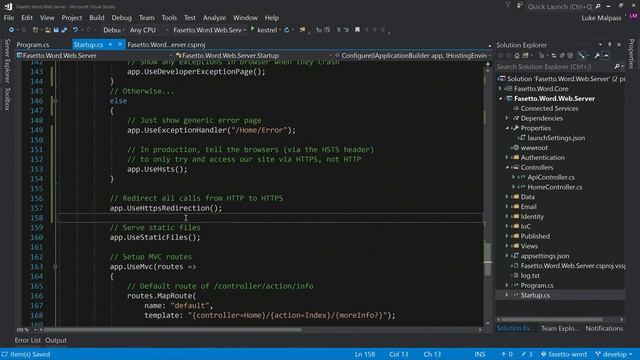Switch to the Program.cs tab

pos(33,44)
